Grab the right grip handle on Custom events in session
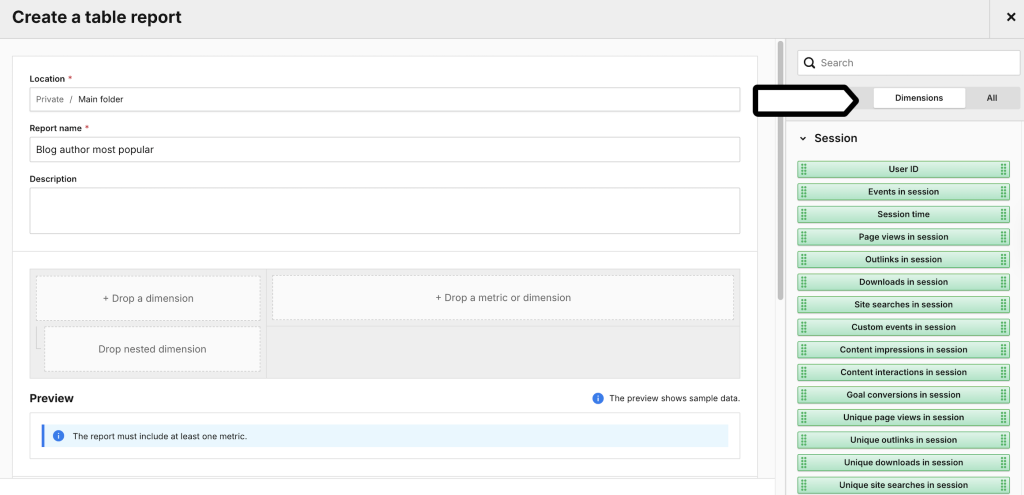 pos(1004,327)
